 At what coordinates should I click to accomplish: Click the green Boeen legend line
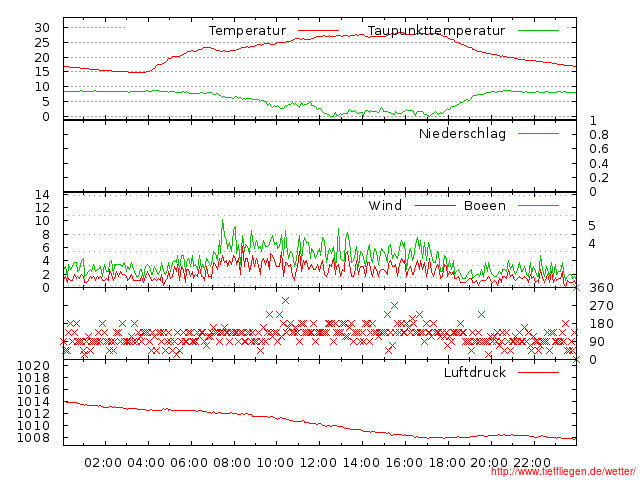pyautogui.click(x=538, y=205)
